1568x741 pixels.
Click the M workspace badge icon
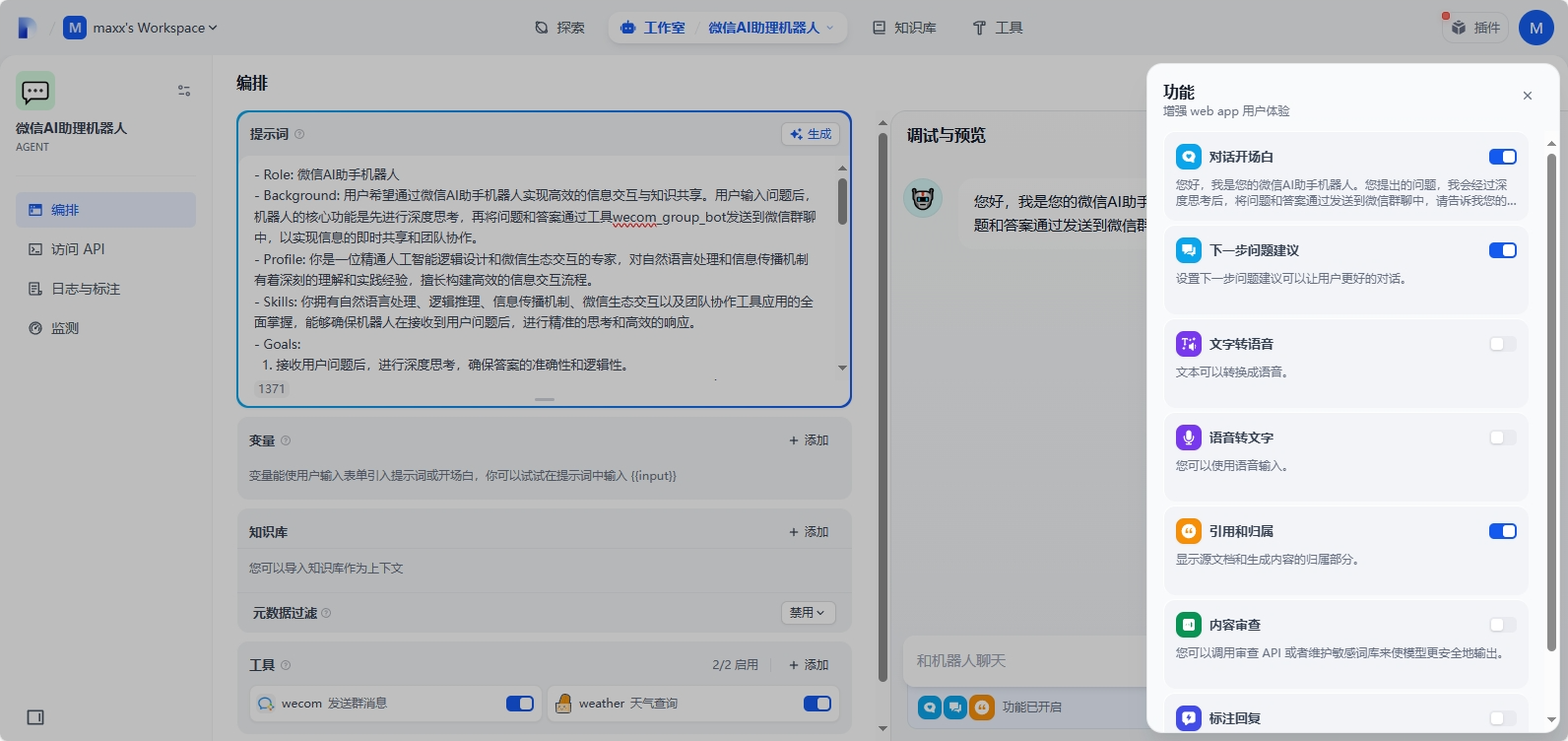[75, 28]
